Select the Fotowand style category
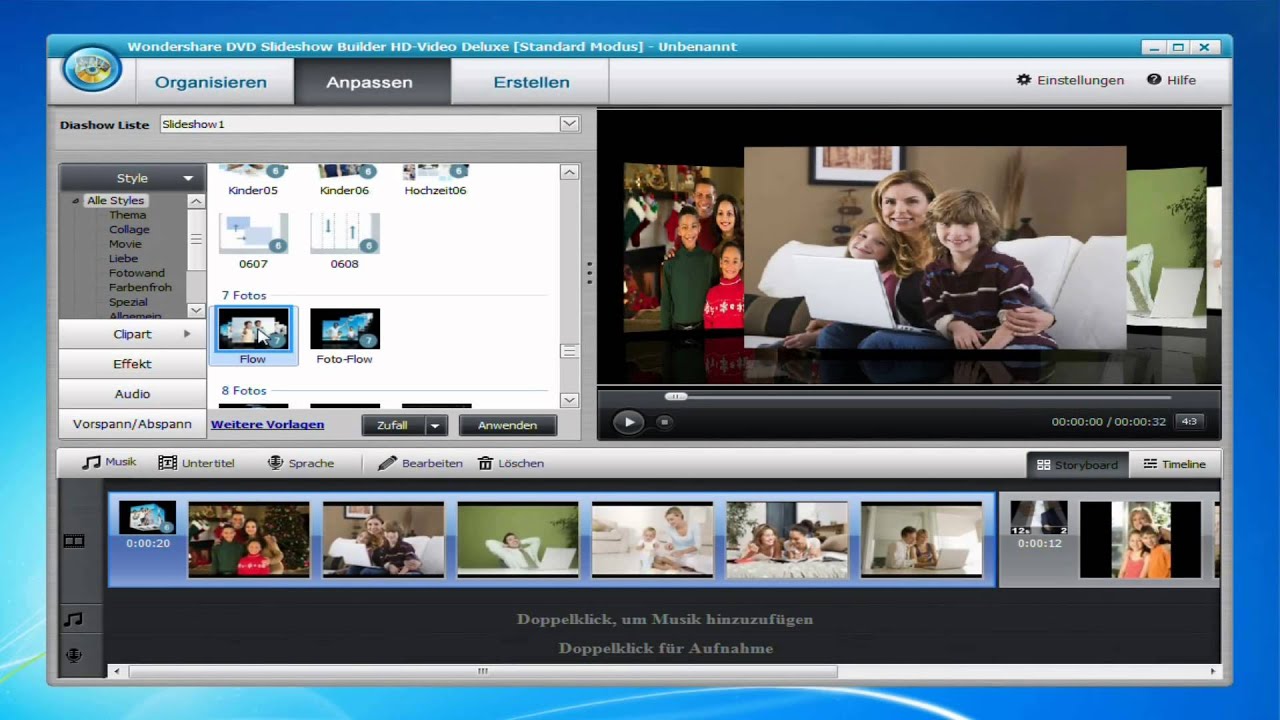The height and width of the screenshot is (720, 1280). [137, 273]
